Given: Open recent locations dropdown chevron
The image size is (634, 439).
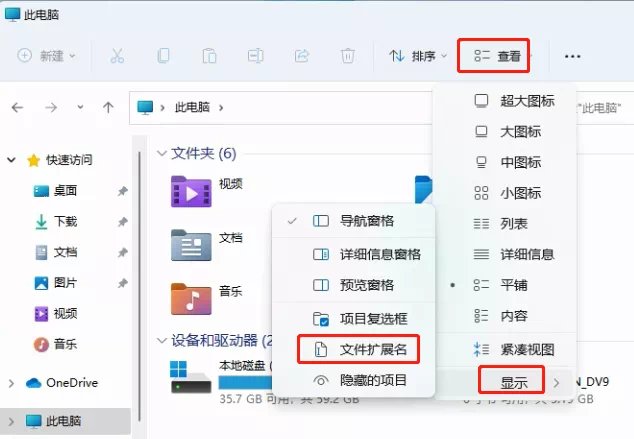Looking at the screenshot, I should [80, 107].
